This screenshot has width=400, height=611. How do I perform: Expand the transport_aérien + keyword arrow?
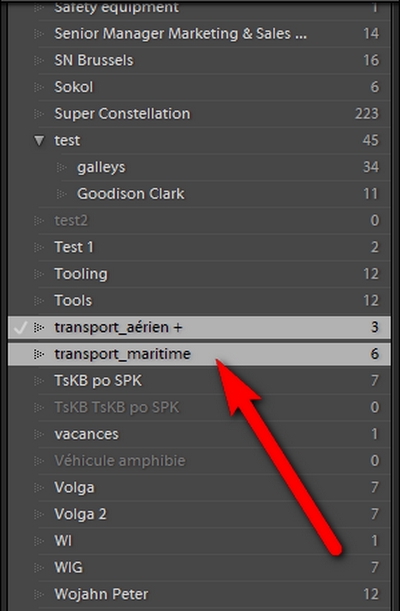pyautogui.click(x=39, y=328)
